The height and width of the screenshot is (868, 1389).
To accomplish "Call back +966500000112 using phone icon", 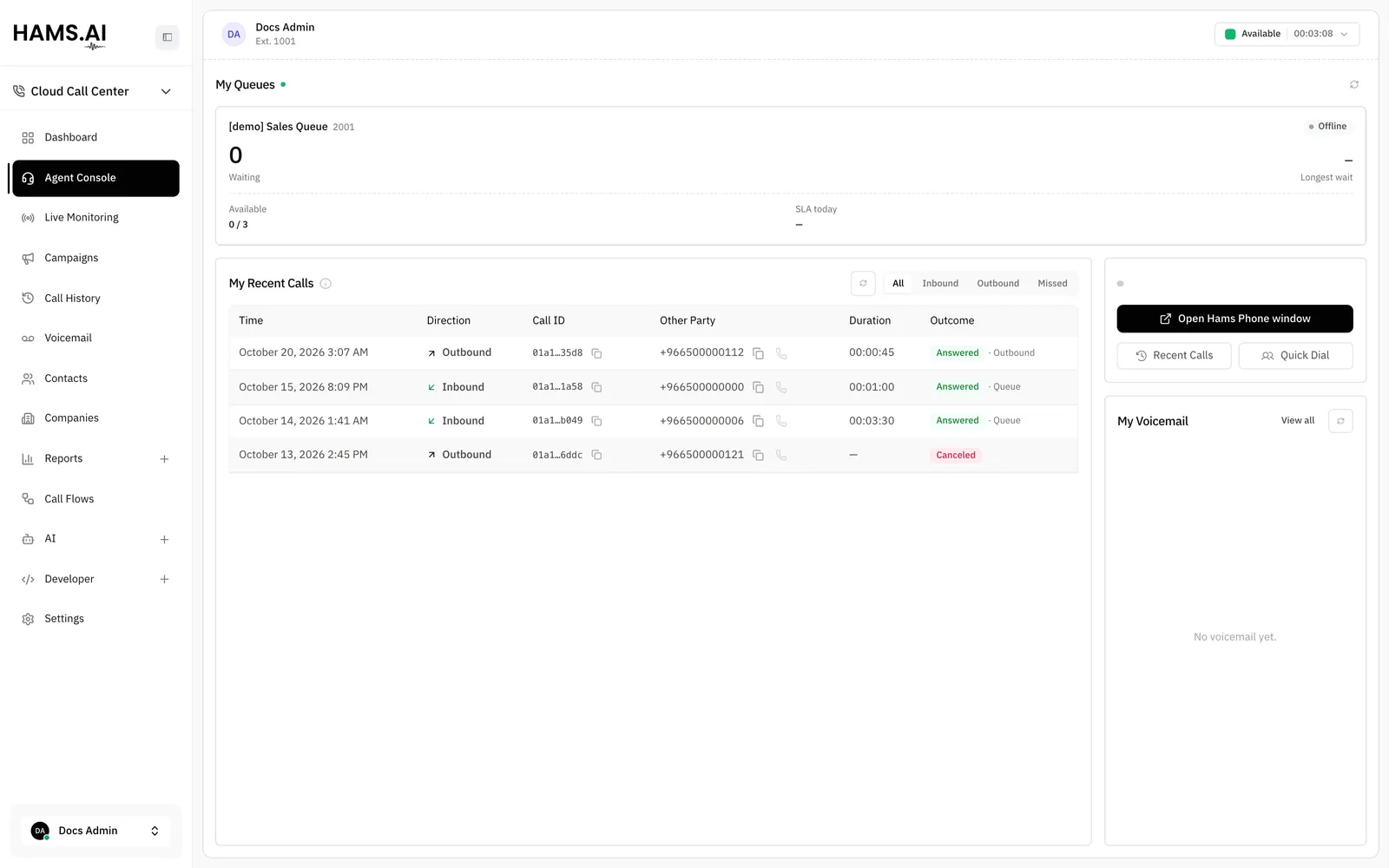I will point(781,353).
